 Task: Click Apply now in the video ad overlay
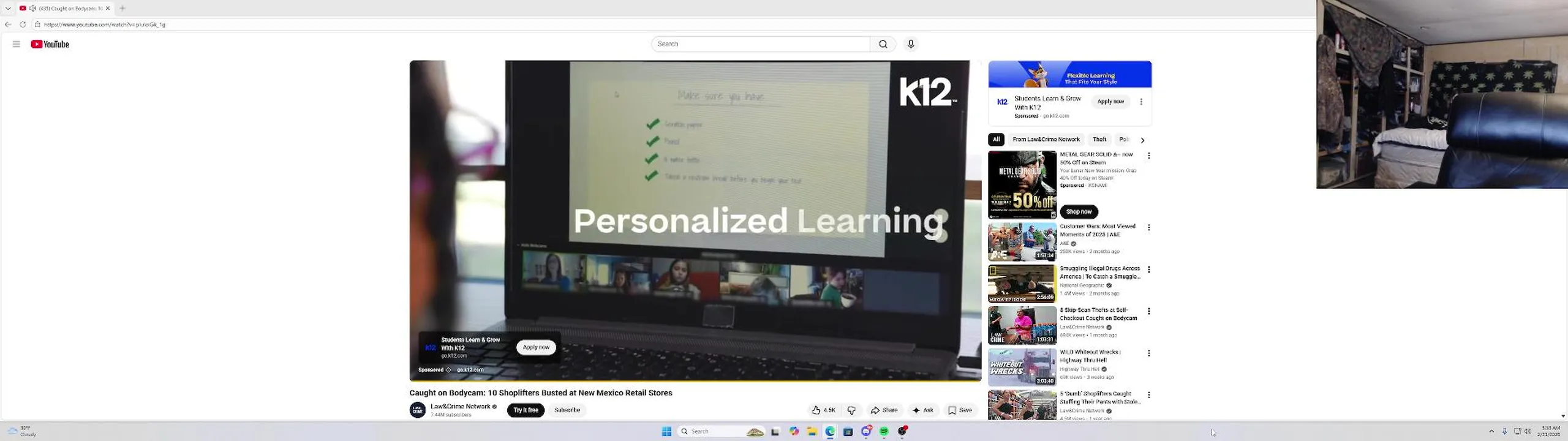point(536,347)
